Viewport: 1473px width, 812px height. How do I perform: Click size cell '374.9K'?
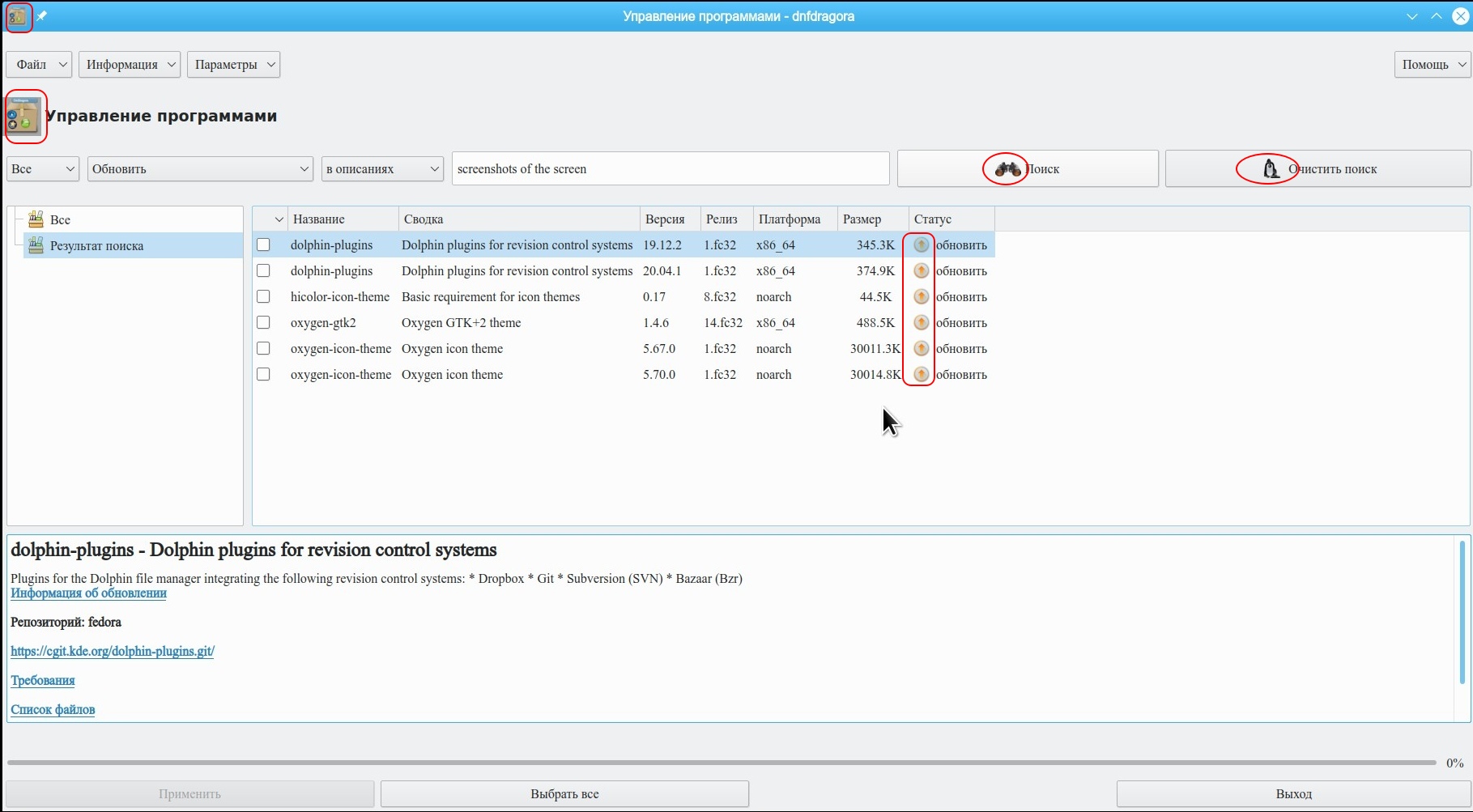point(875,270)
